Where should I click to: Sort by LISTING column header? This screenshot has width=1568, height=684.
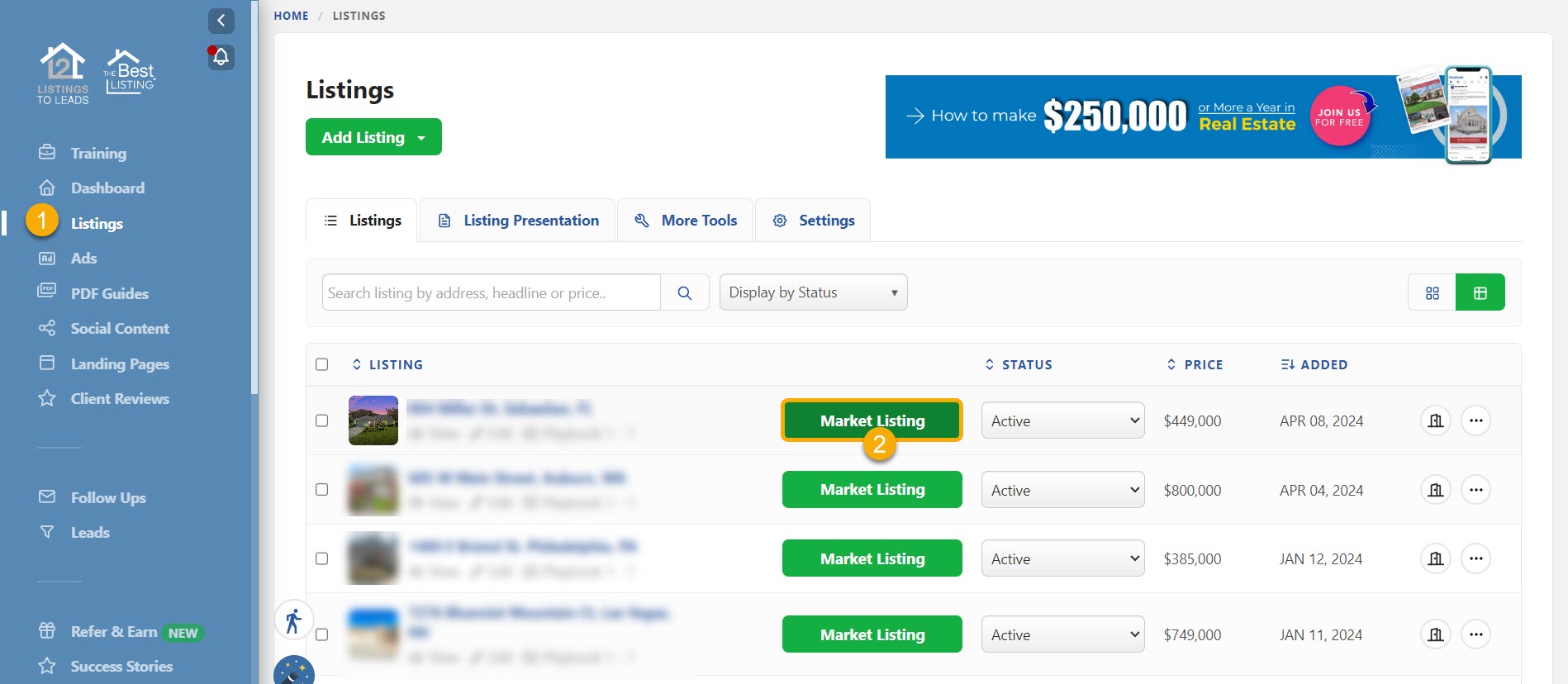pyautogui.click(x=387, y=364)
